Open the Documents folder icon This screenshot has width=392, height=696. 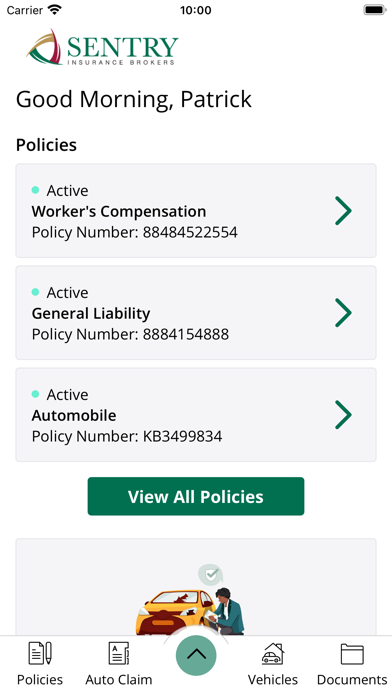point(352,653)
